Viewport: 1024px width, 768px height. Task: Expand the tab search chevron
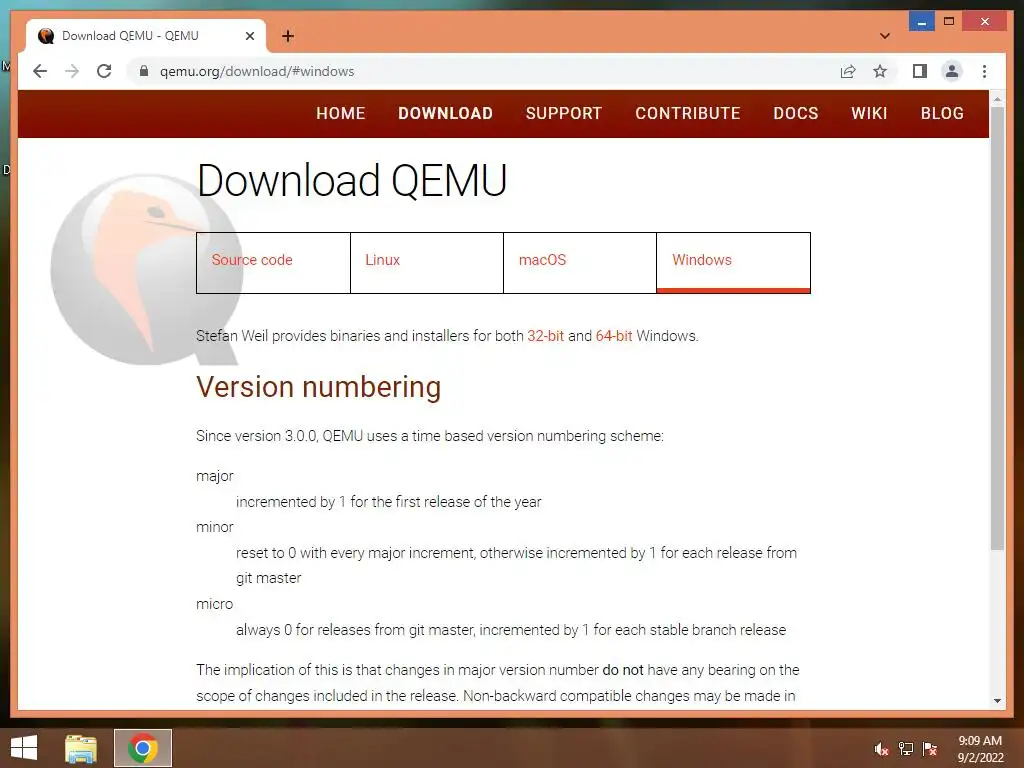885,36
